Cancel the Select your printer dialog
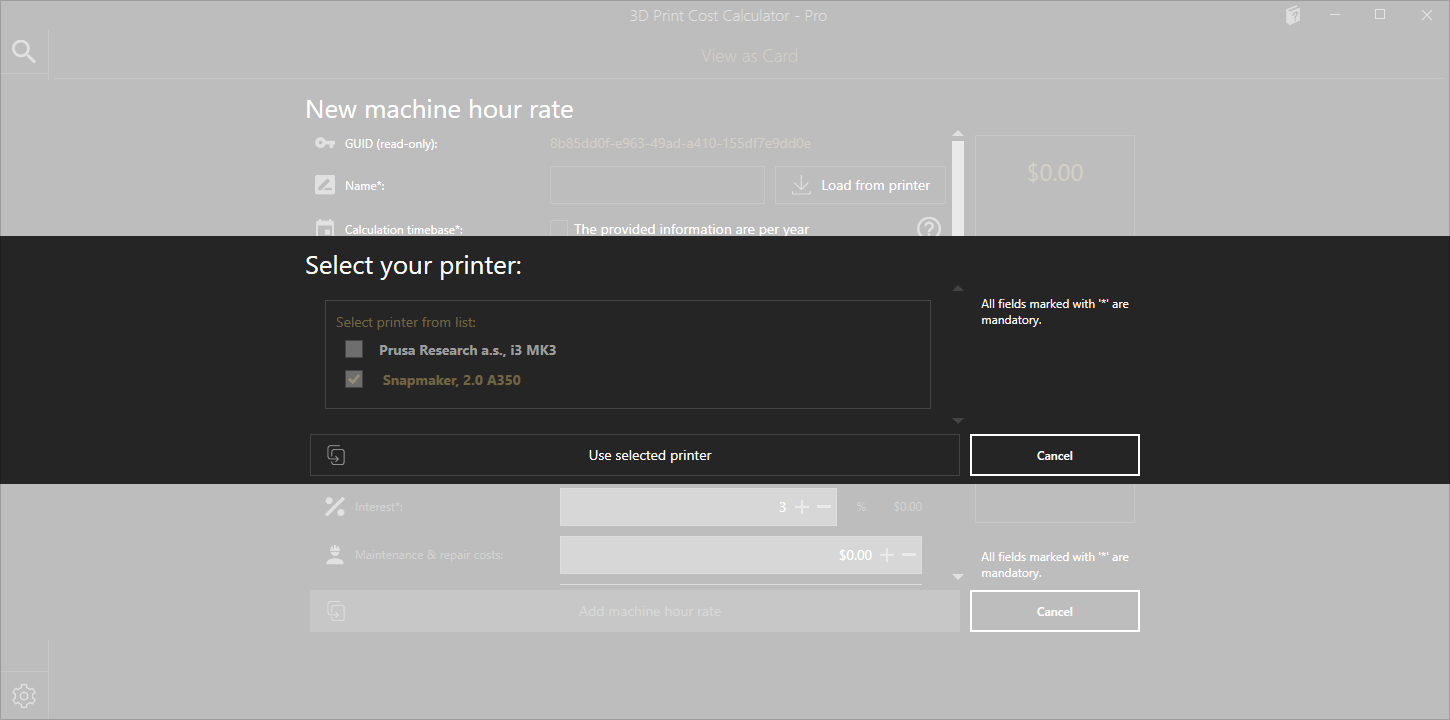 click(x=1055, y=455)
